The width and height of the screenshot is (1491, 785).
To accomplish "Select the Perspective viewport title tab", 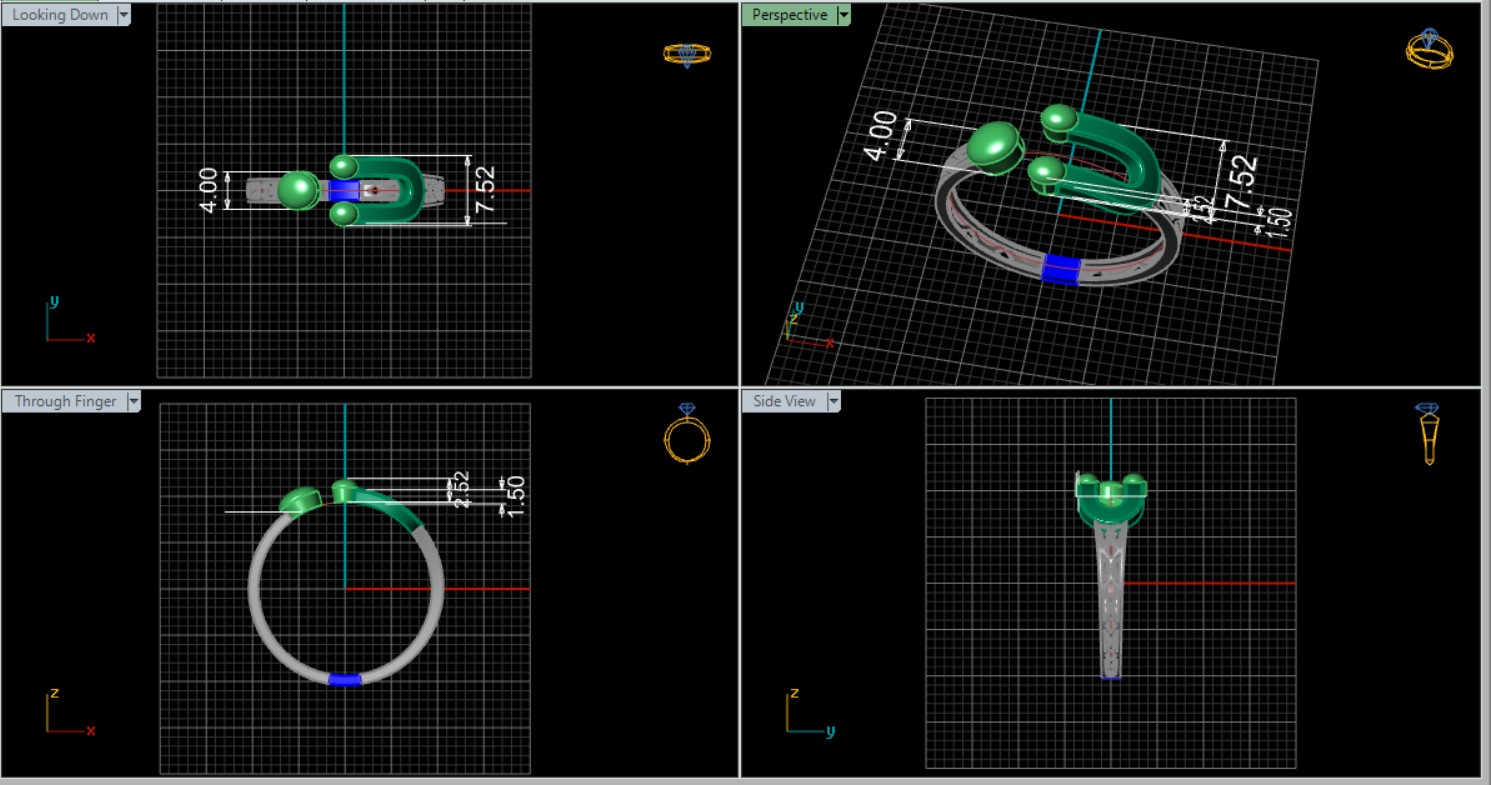I will [789, 15].
